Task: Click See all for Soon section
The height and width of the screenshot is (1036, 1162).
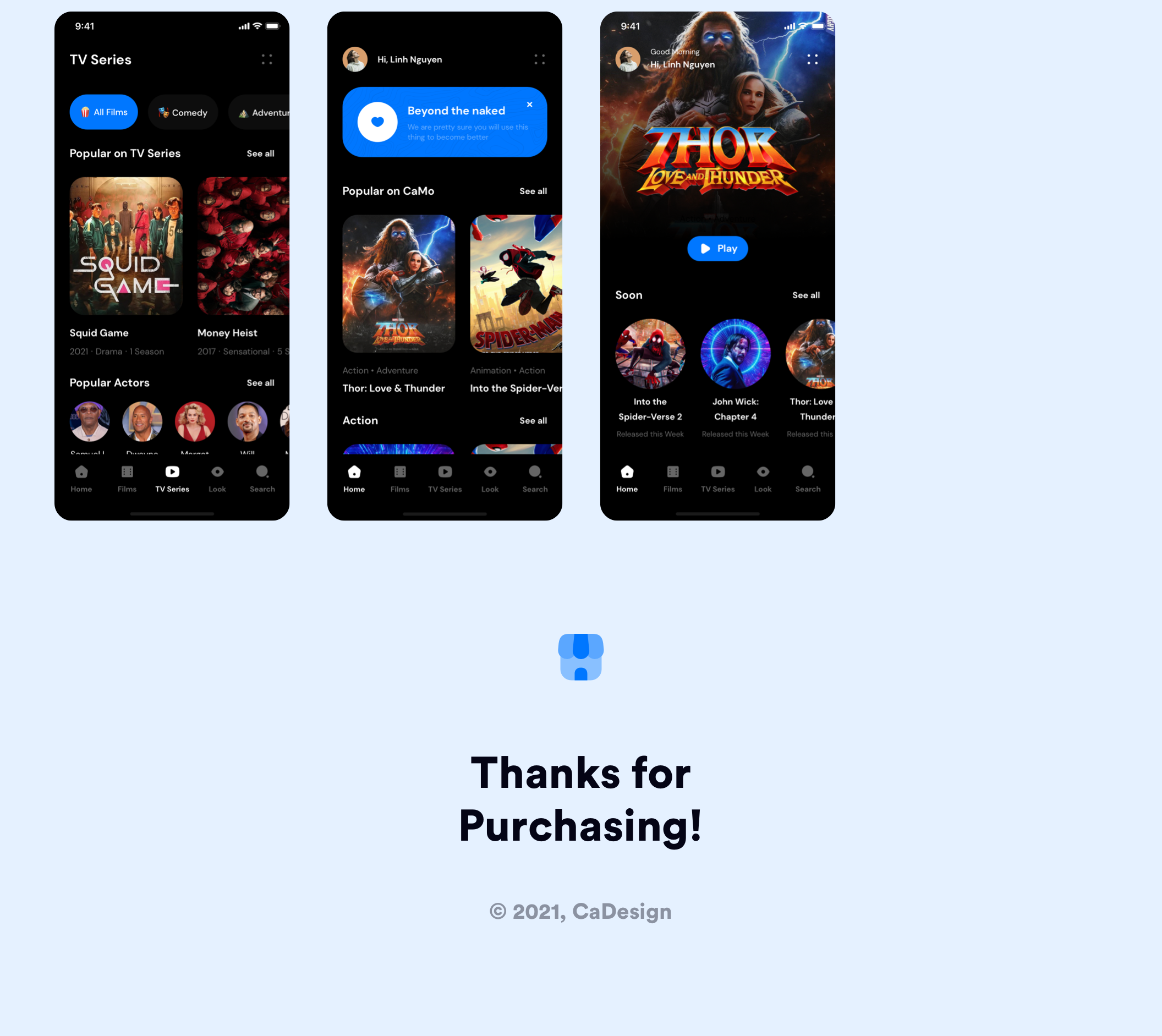Action: tap(805, 295)
